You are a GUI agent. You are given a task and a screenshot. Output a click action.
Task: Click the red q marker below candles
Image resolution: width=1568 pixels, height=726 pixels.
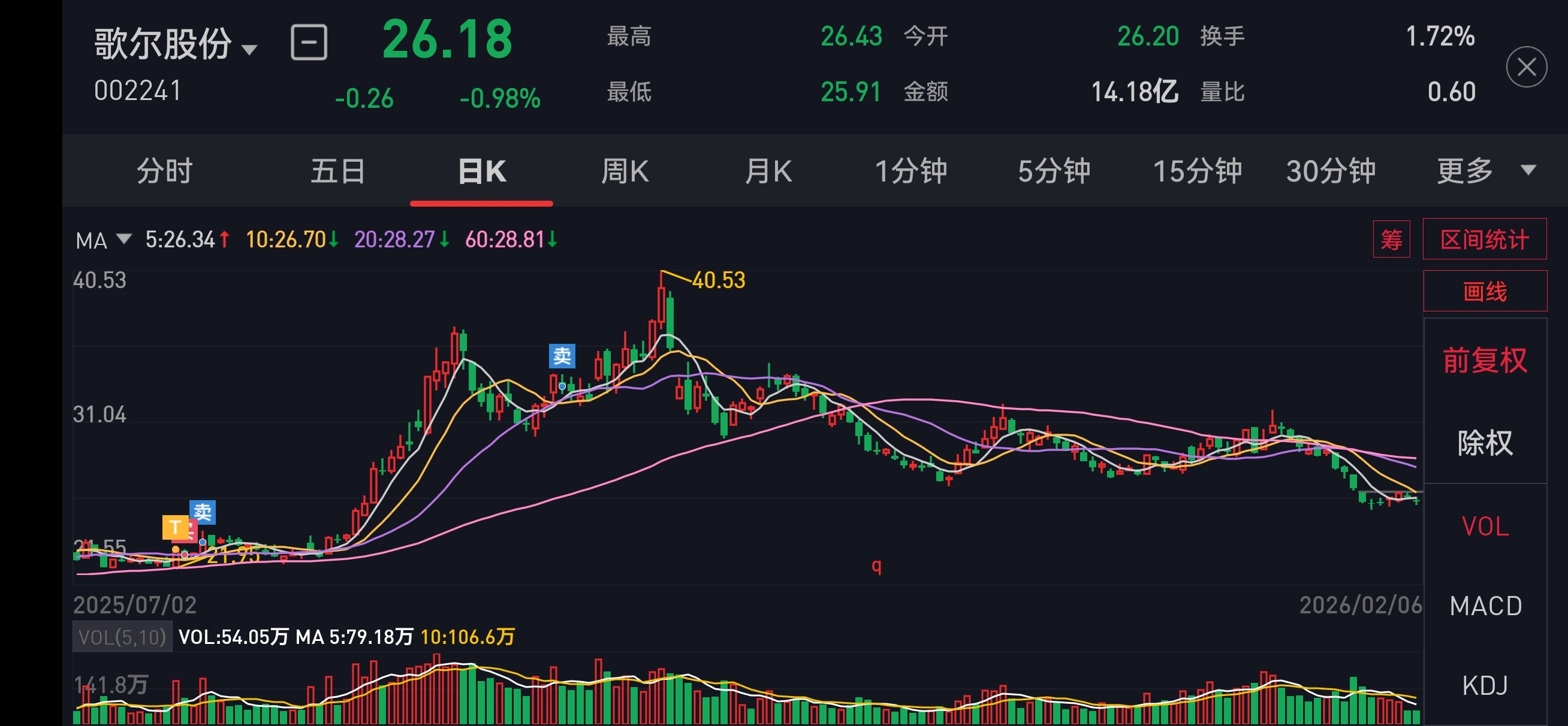tap(876, 565)
